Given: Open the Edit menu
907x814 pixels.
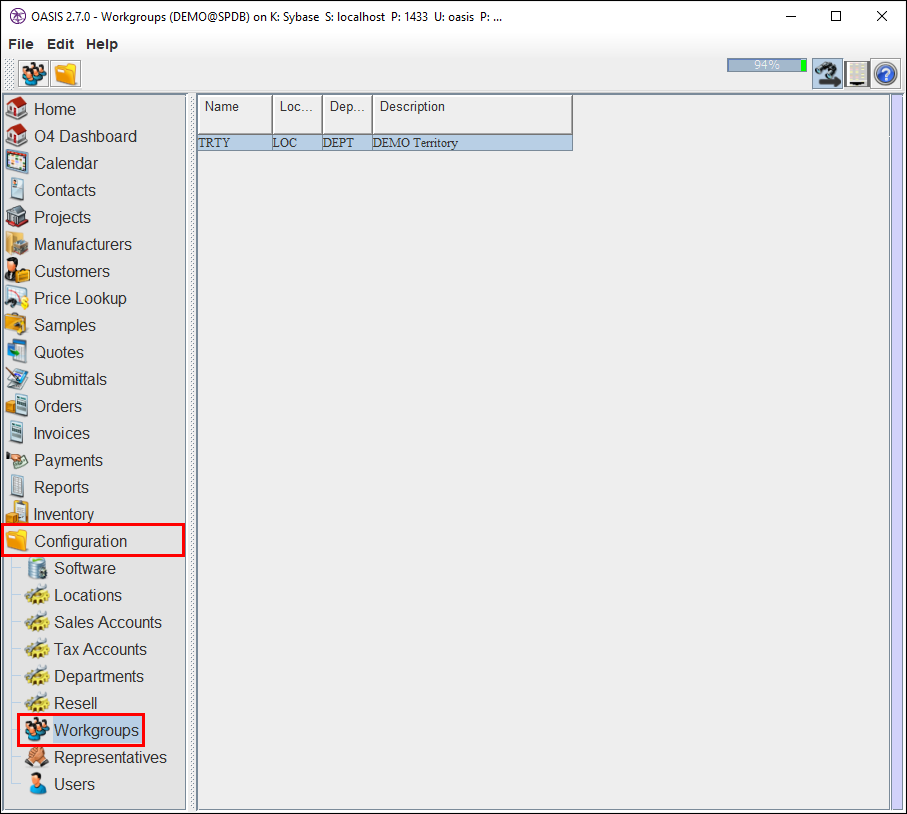Looking at the screenshot, I should point(60,44).
